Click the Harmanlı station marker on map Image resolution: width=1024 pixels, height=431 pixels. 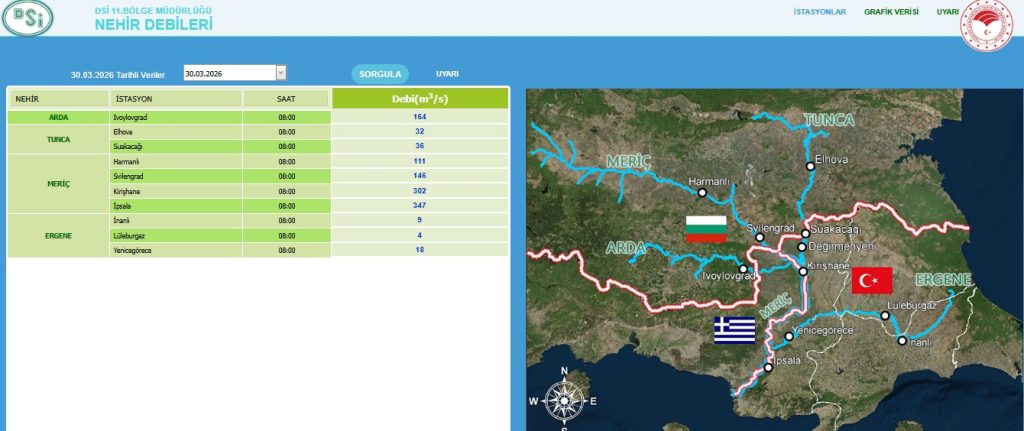click(703, 192)
